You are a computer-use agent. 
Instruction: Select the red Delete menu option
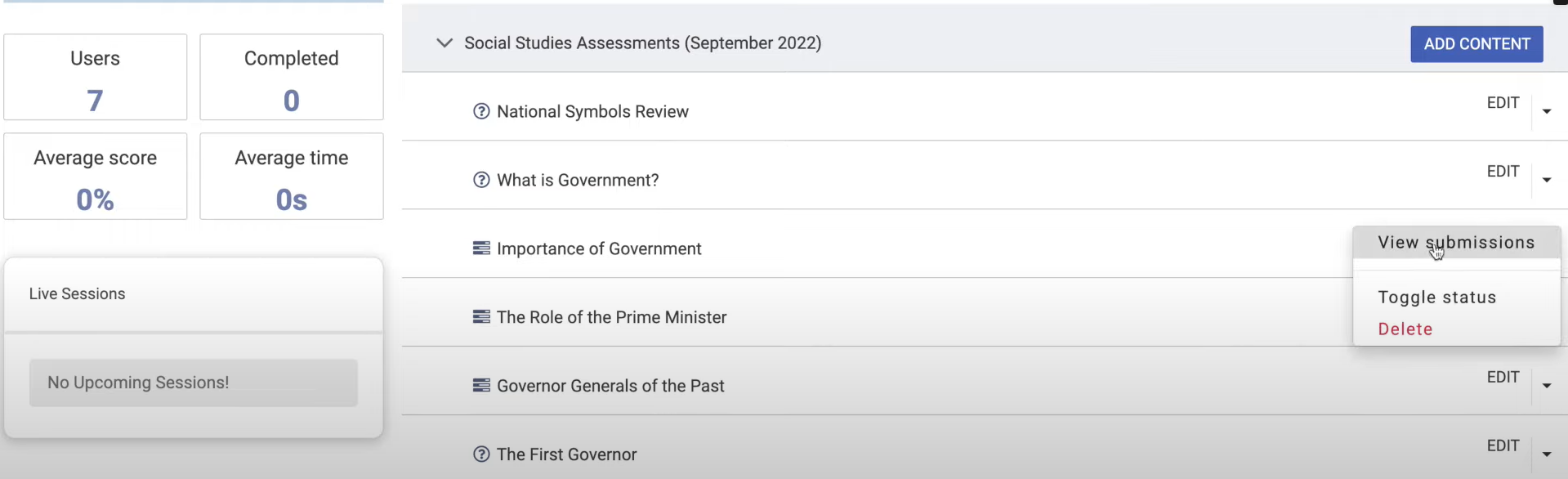tap(1405, 329)
